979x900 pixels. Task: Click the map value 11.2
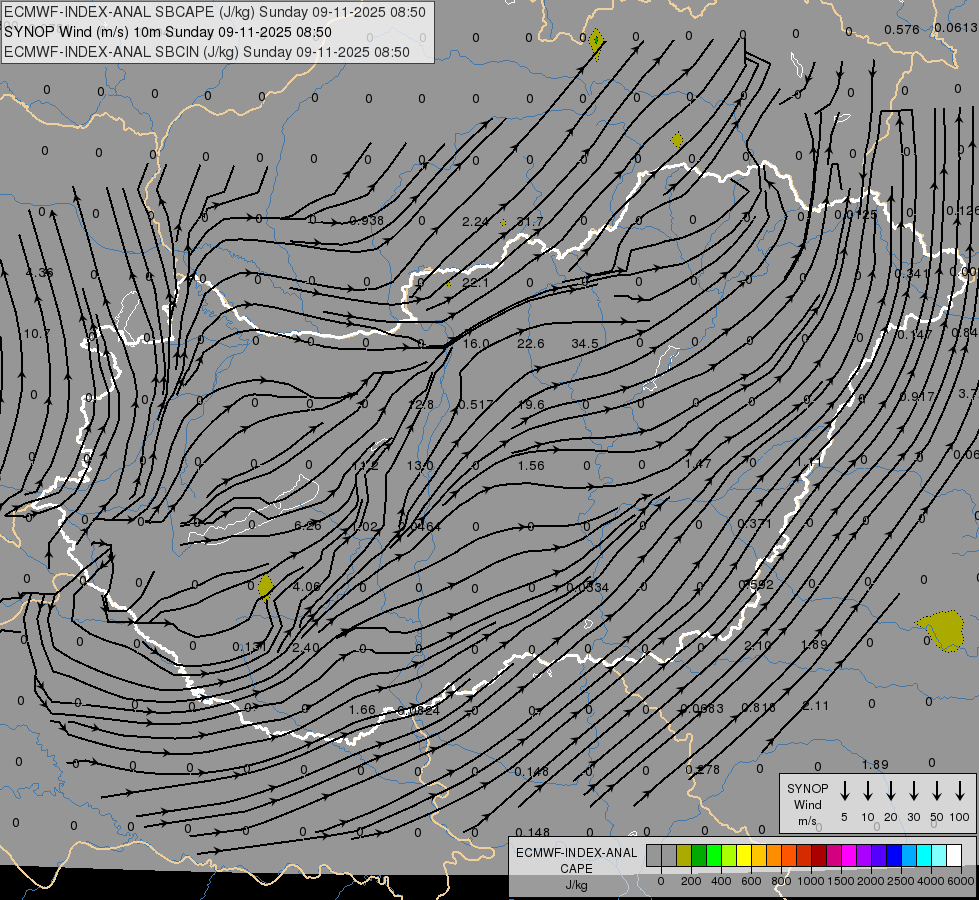365,466
